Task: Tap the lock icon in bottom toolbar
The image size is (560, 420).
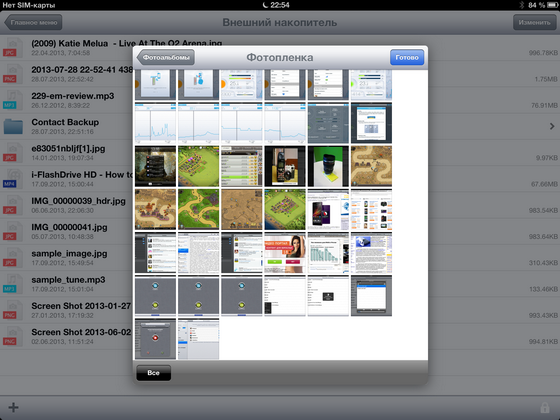Action: (x=545, y=407)
